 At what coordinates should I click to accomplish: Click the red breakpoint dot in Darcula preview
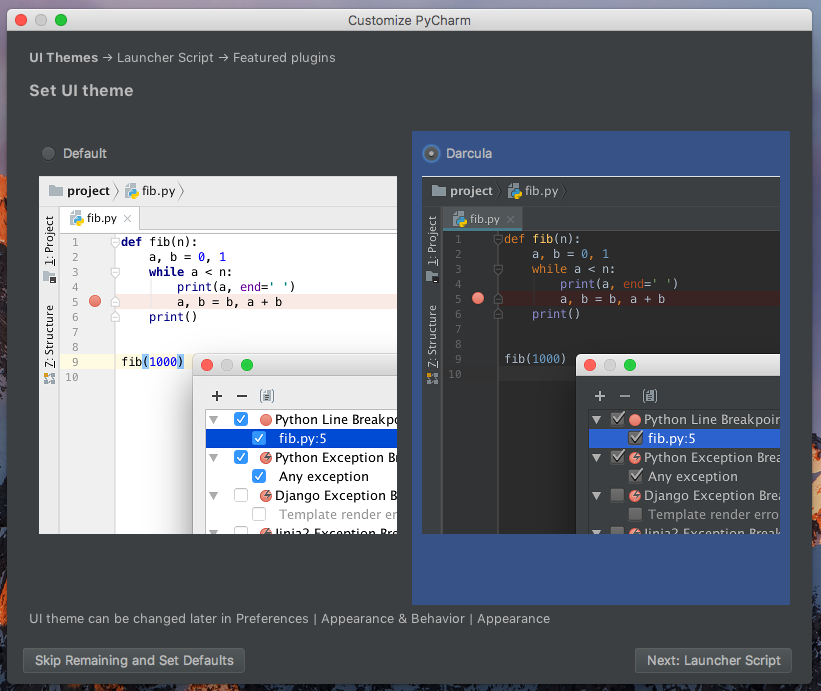coord(478,298)
